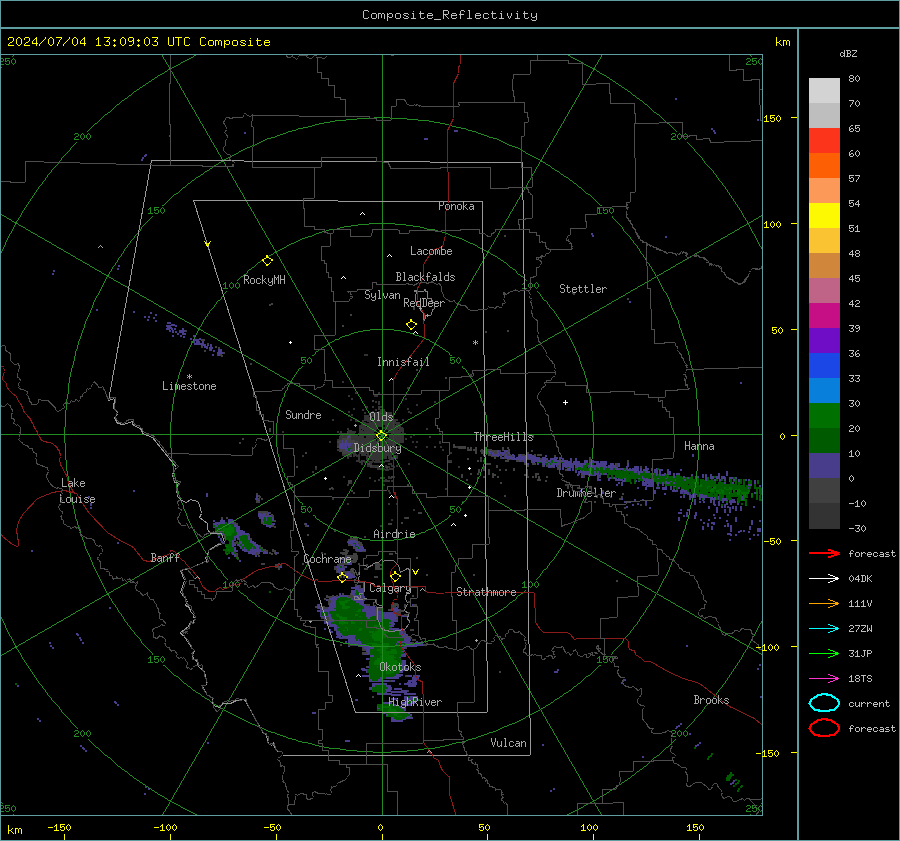Click the Limestone label

(x=189, y=386)
